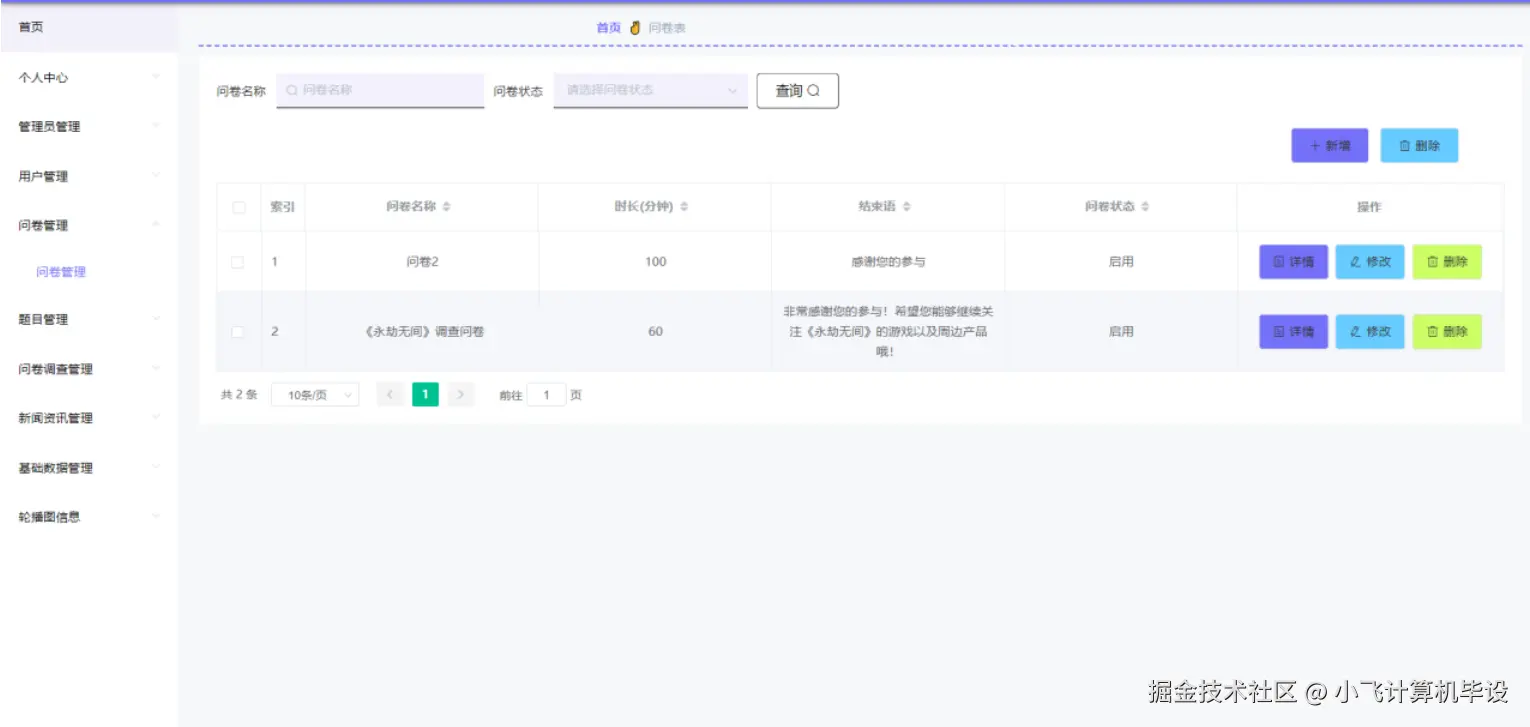Click the sort arrows beside 问卷名称 column header
Viewport: 1530px width, 727px height.
click(x=447, y=207)
